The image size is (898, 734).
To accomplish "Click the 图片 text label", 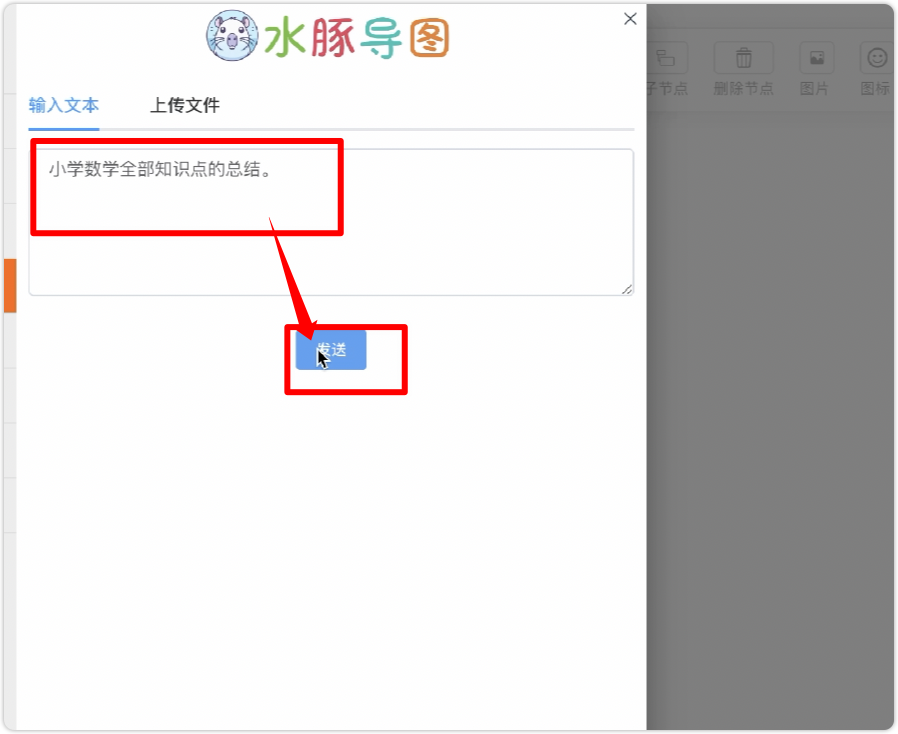I will (x=814, y=89).
